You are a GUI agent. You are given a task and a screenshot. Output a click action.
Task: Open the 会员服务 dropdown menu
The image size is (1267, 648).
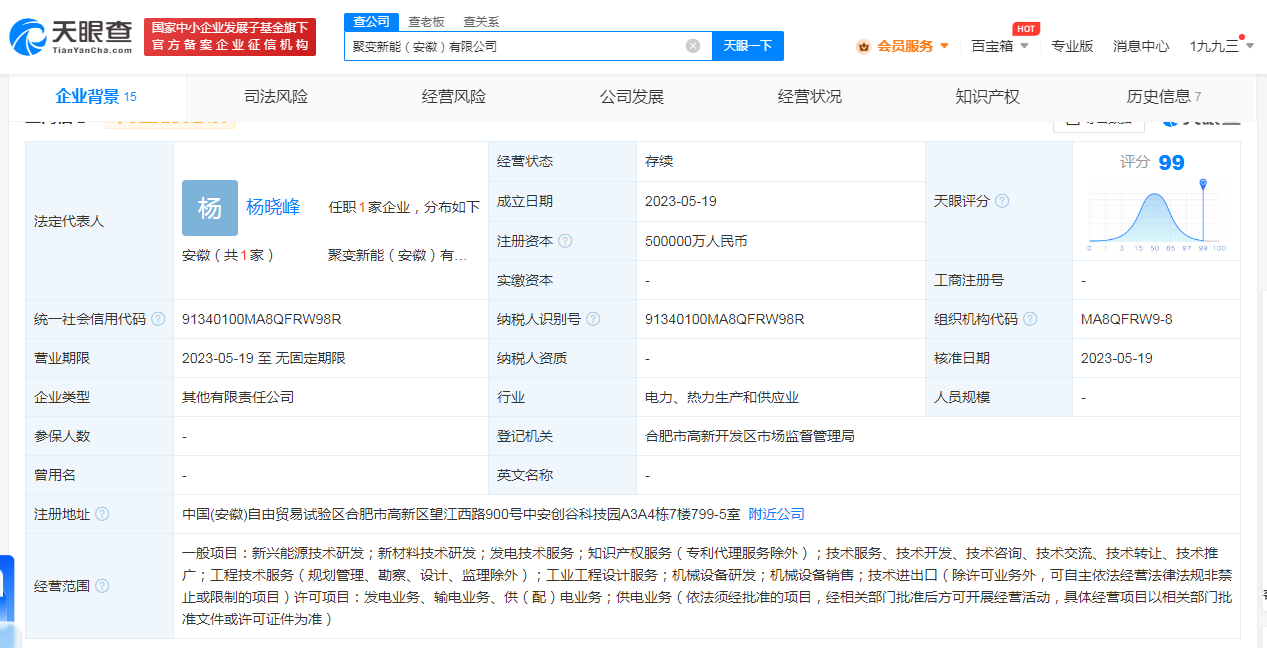point(903,46)
